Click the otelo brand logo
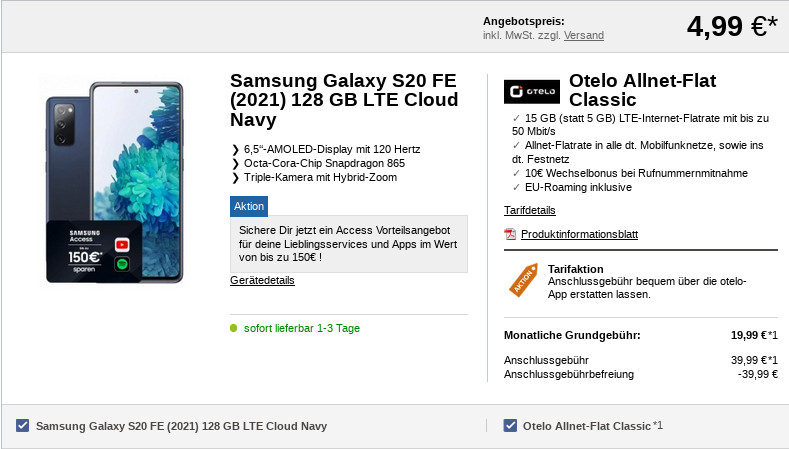The width and height of the screenshot is (789, 449). tap(531, 92)
